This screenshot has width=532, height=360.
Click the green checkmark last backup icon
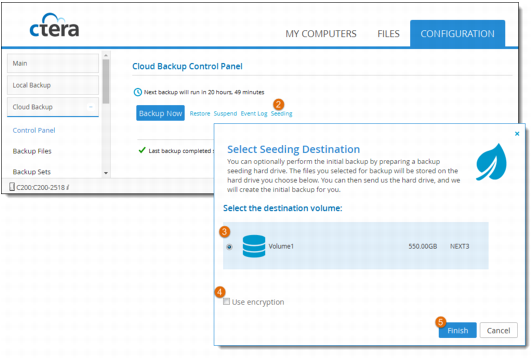(142, 150)
